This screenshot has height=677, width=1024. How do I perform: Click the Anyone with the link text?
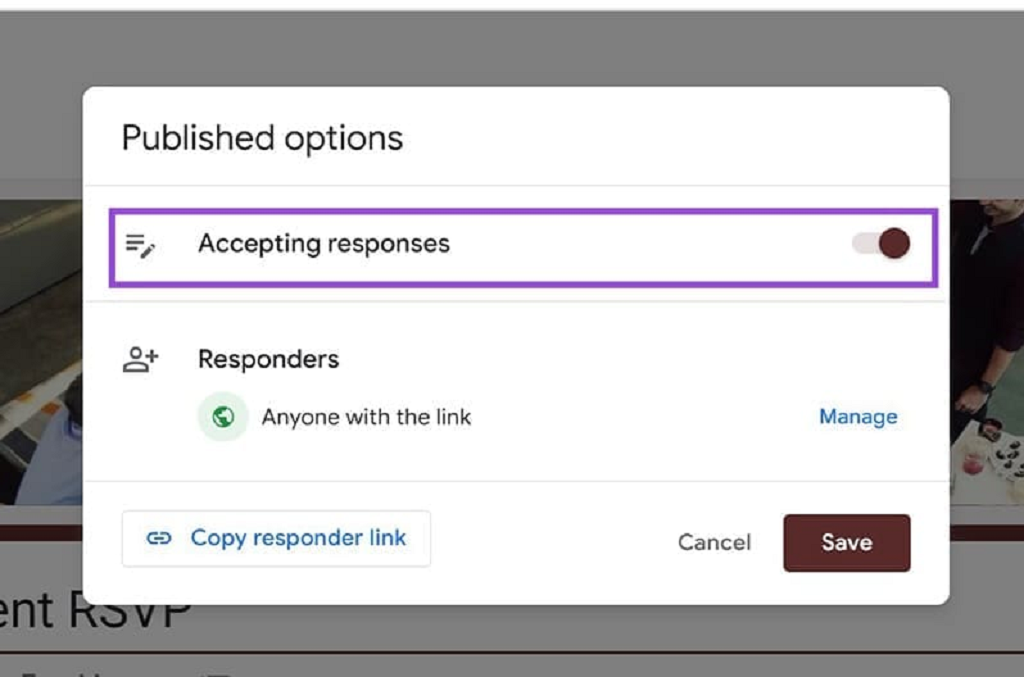tap(366, 417)
